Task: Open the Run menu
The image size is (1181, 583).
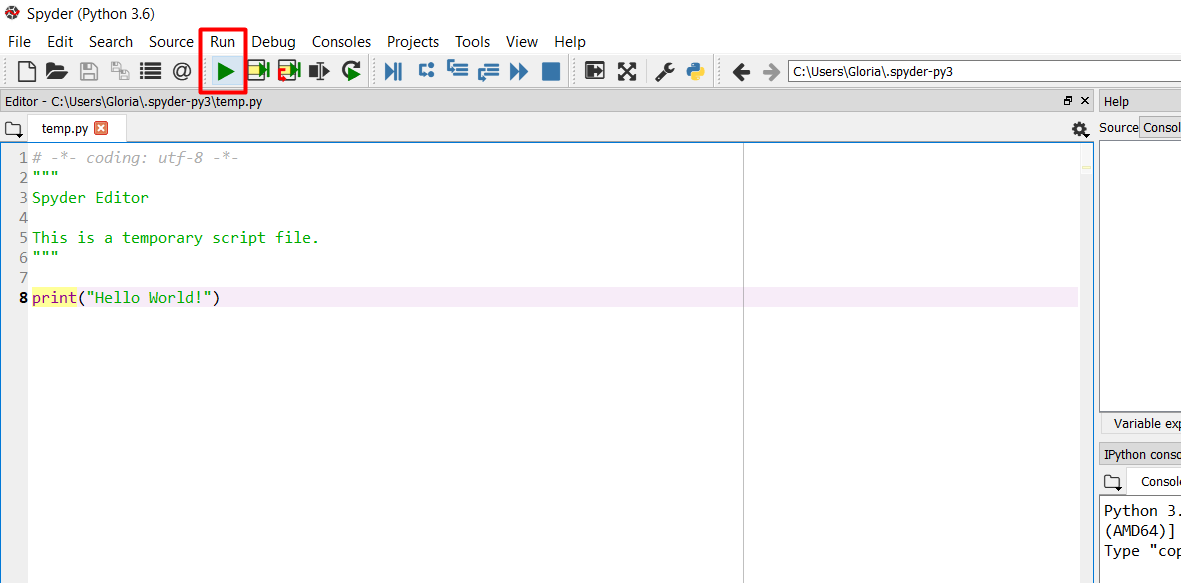Action: click(x=222, y=42)
